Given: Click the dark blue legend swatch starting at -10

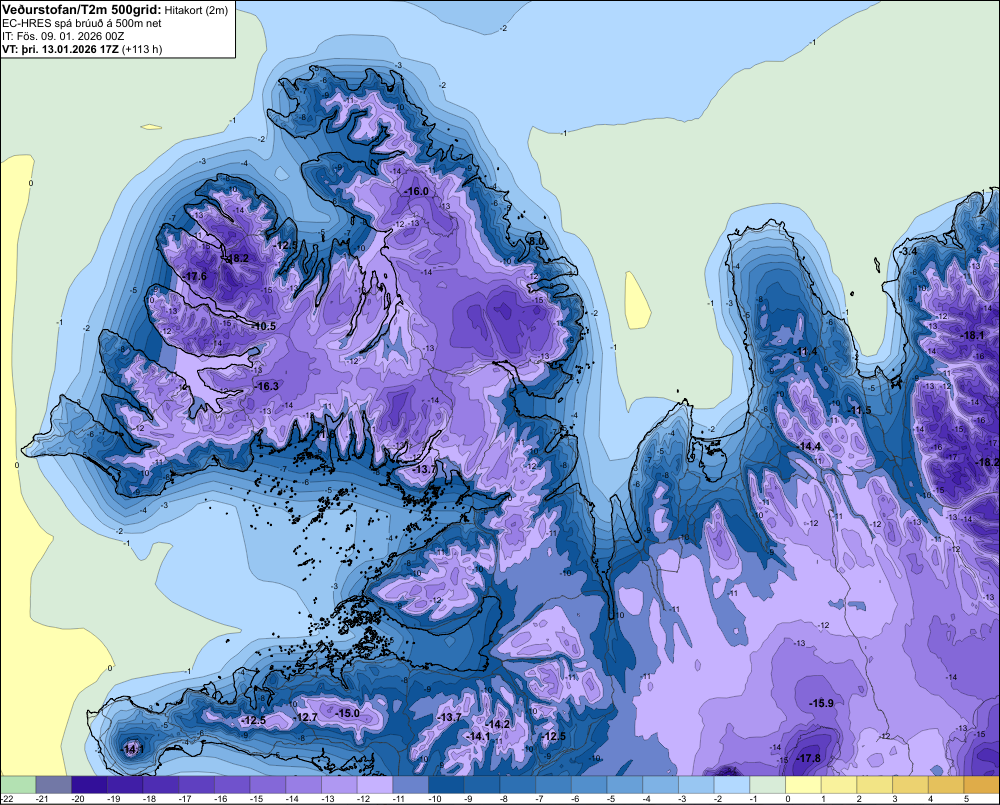Looking at the screenshot, I should click(x=446, y=785).
